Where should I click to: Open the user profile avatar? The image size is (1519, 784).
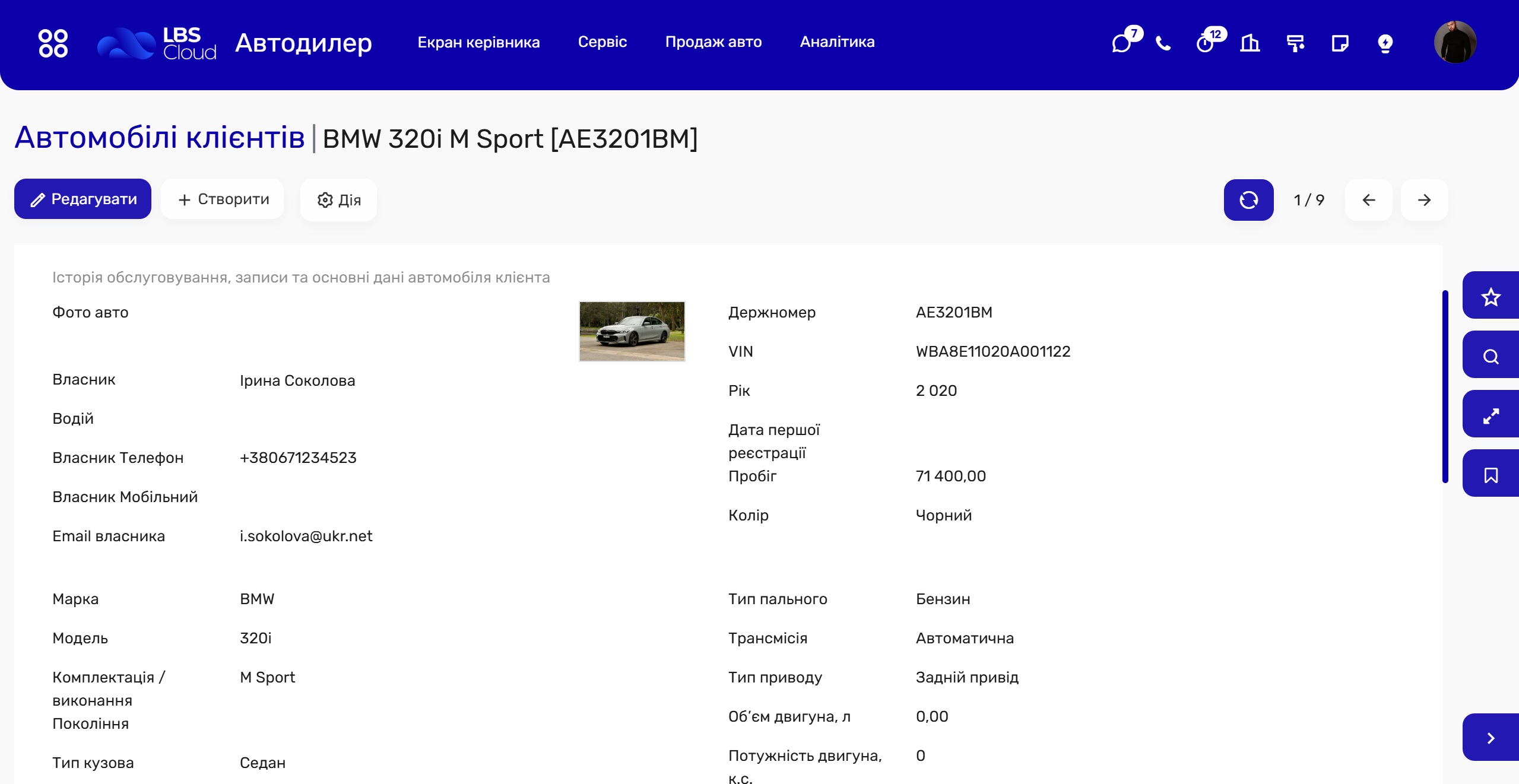(1455, 42)
